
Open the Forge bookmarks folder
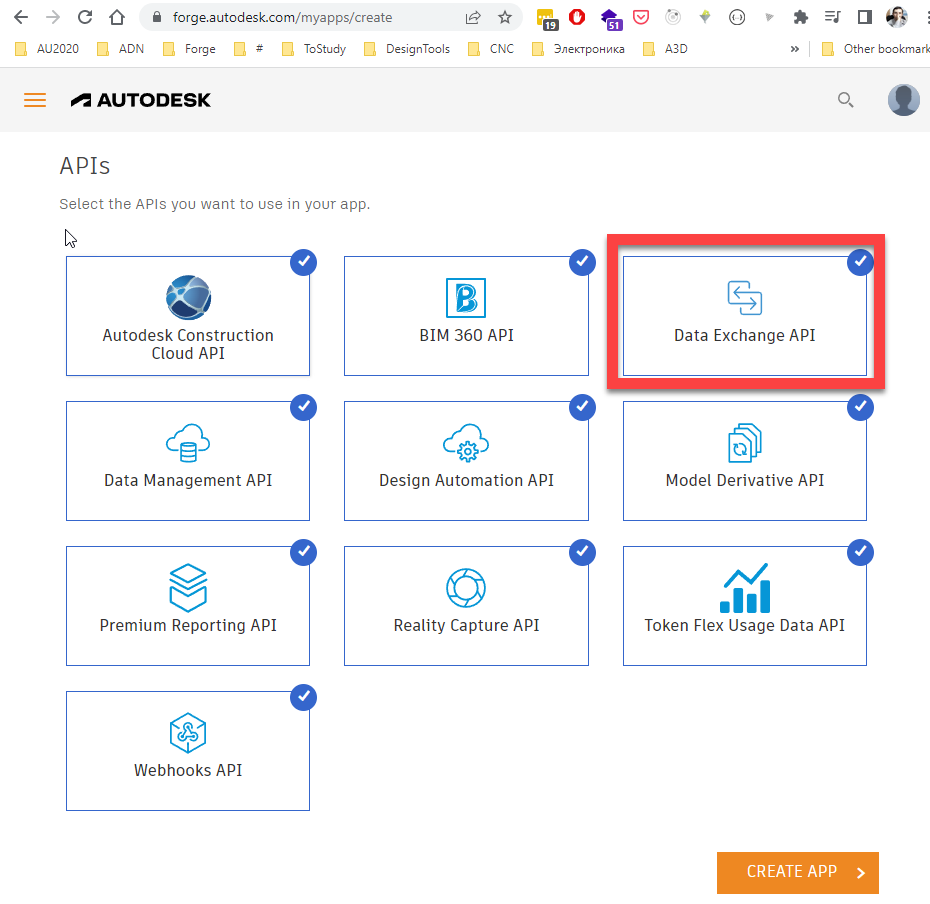(190, 49)
